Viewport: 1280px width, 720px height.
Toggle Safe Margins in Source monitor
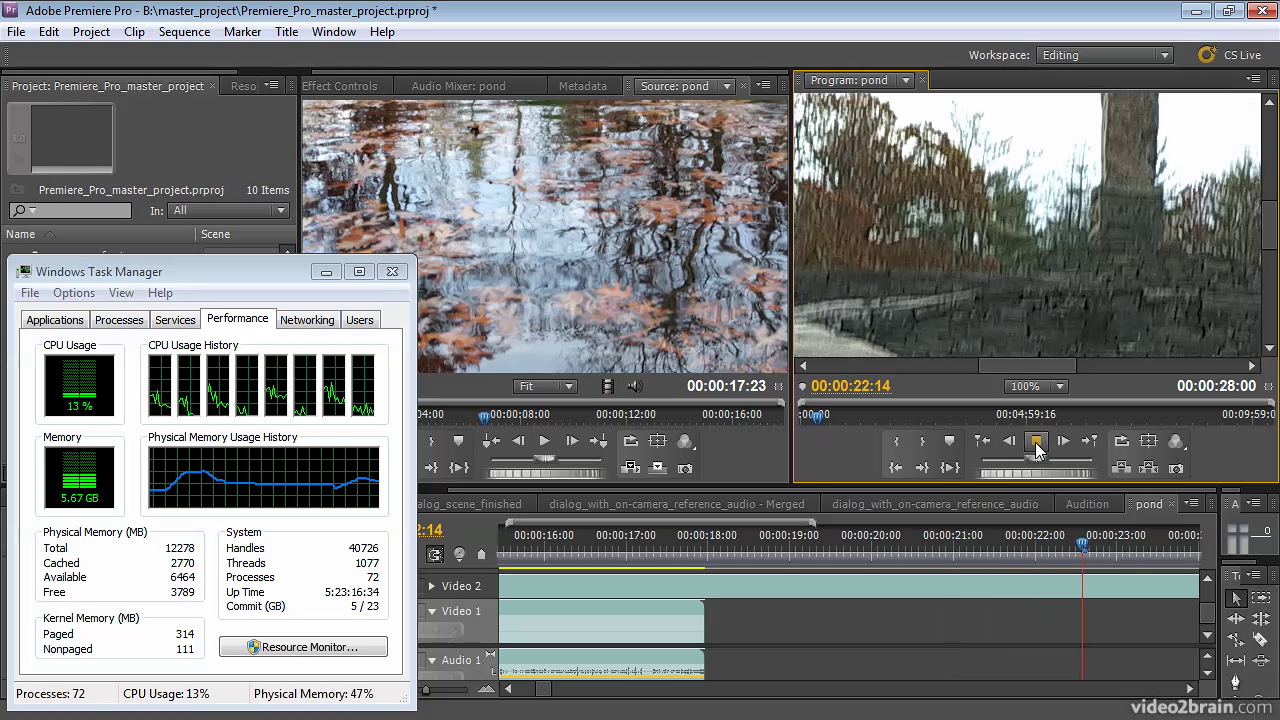pos(657,441)
